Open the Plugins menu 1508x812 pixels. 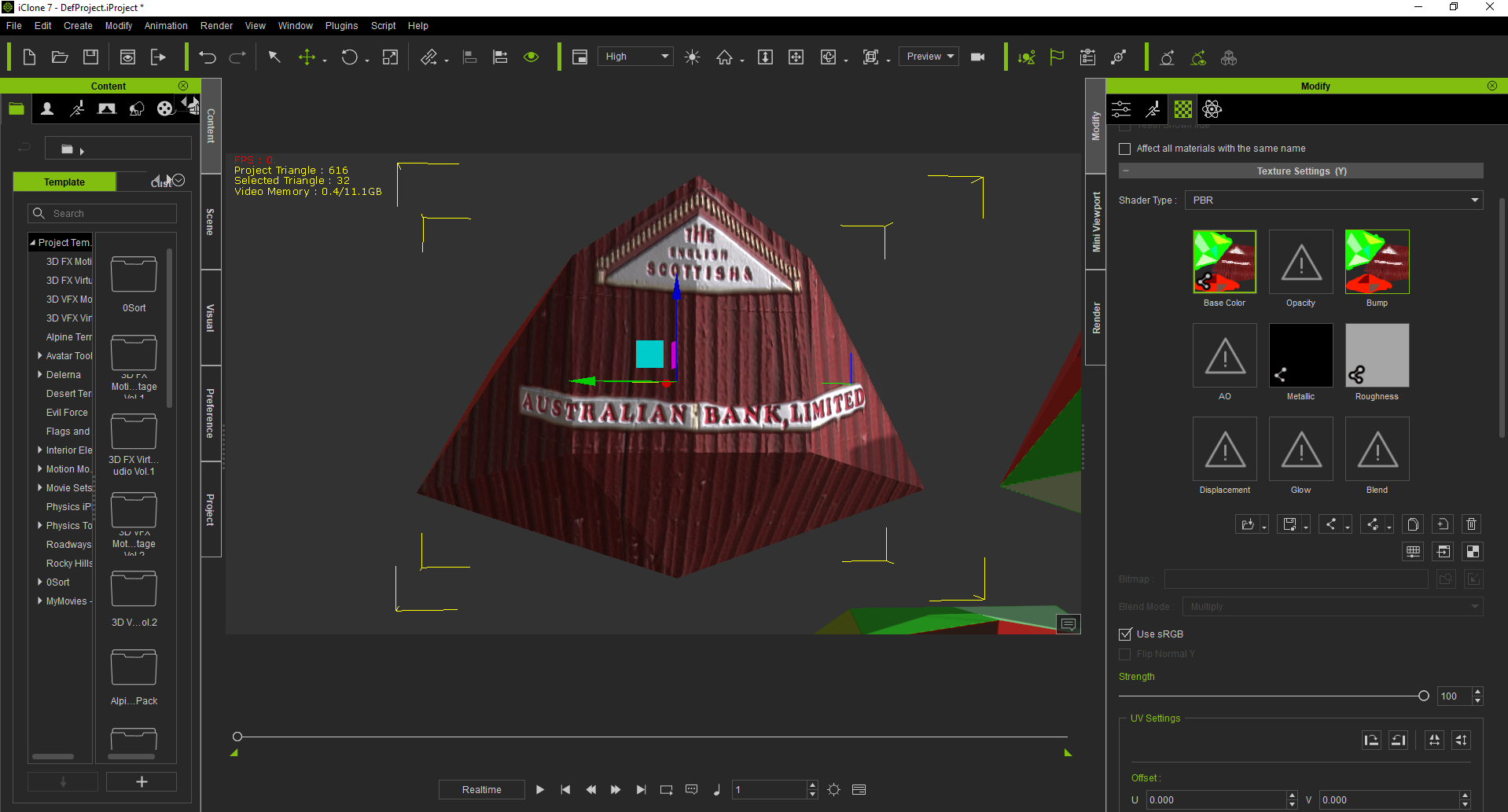point(341,26)
